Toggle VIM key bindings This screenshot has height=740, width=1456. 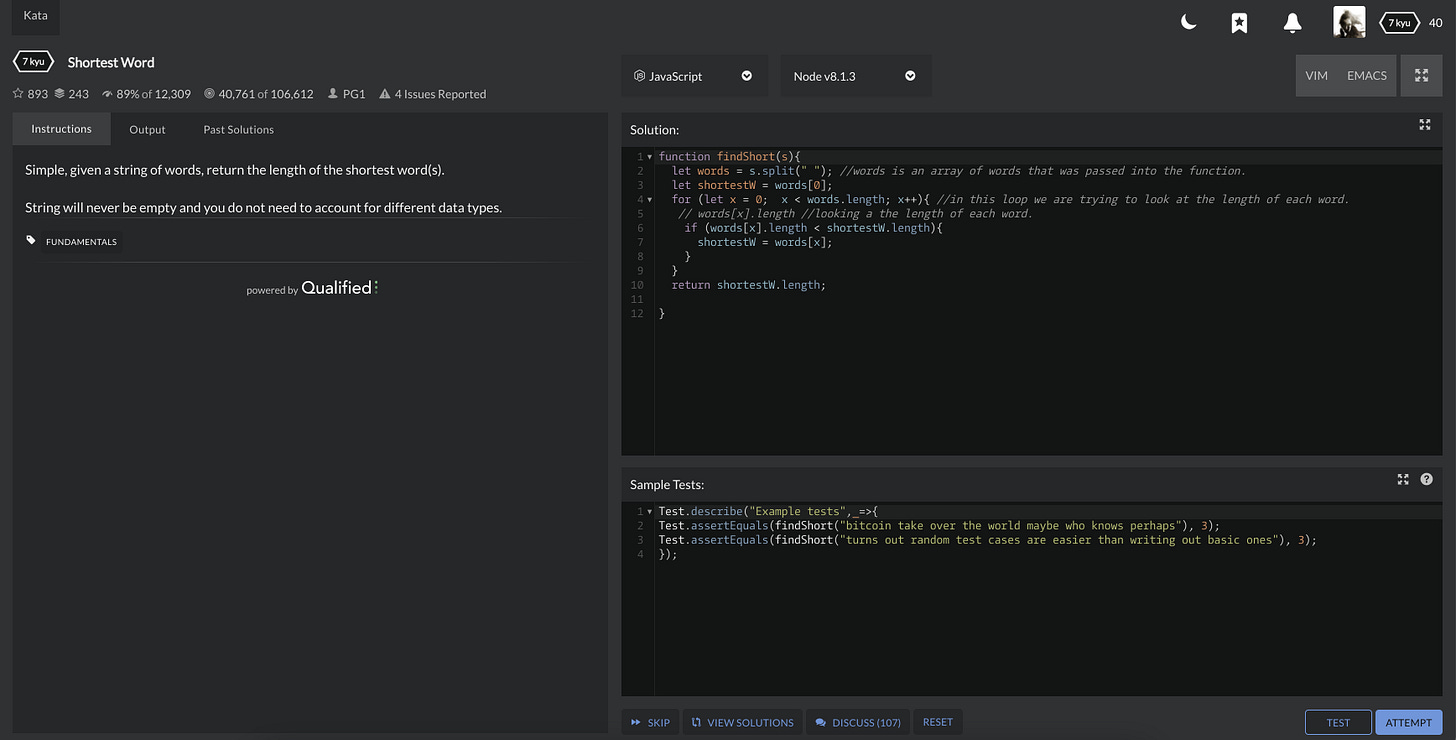(x=1317, y=76)
